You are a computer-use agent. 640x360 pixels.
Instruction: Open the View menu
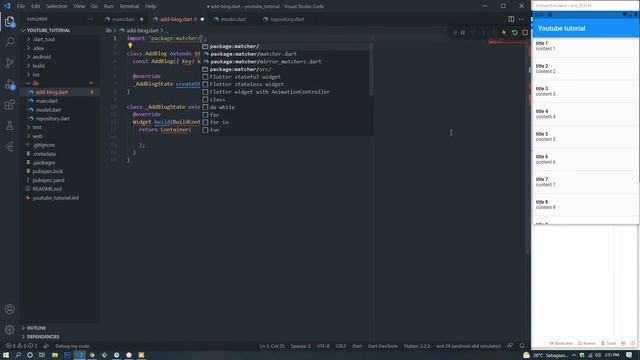(79, 6)
